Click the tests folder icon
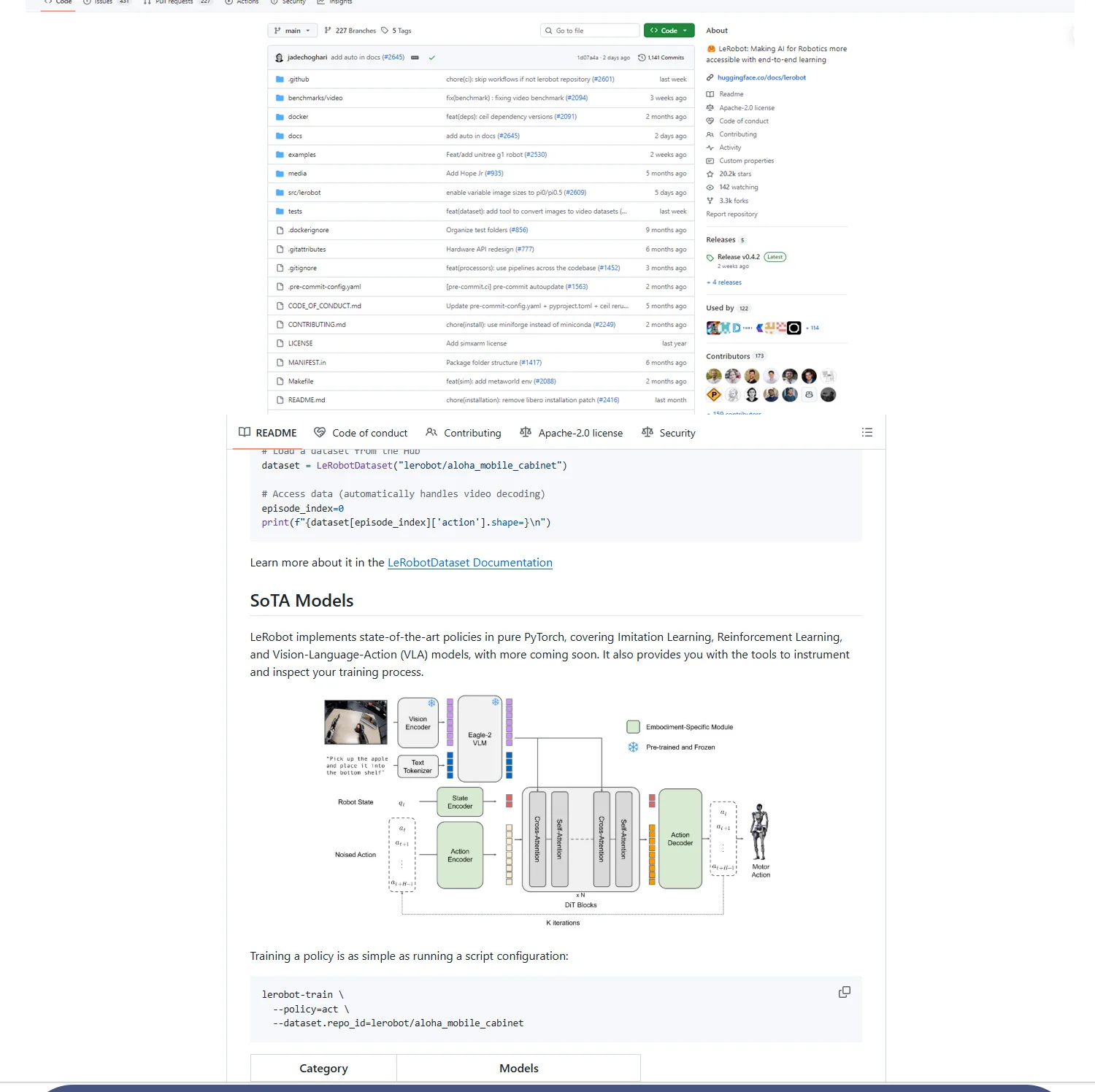Viewport: 1095px width, 1092px height. 280,212
